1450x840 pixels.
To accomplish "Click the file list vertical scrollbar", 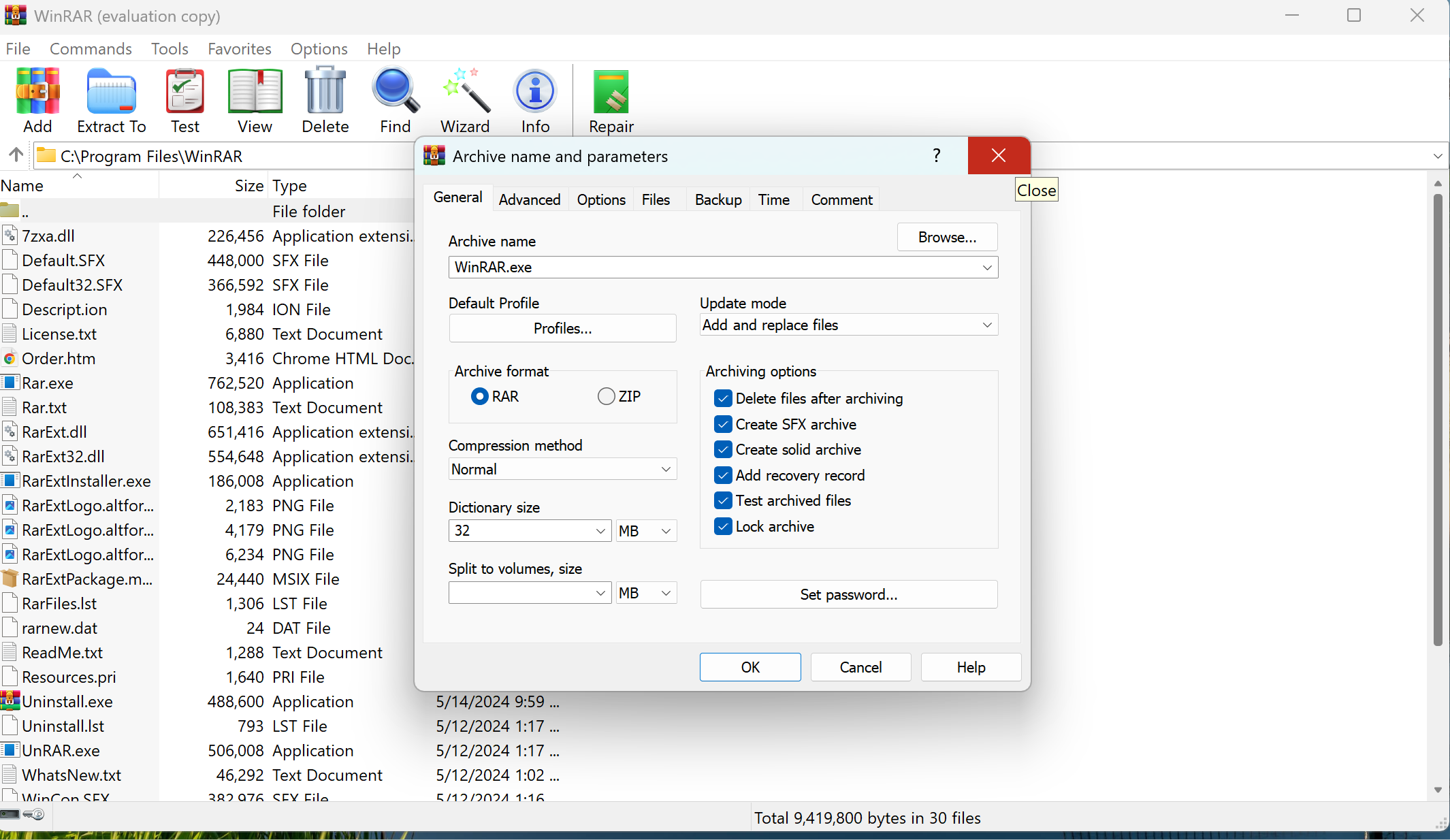I will (x=1438, y=419).
